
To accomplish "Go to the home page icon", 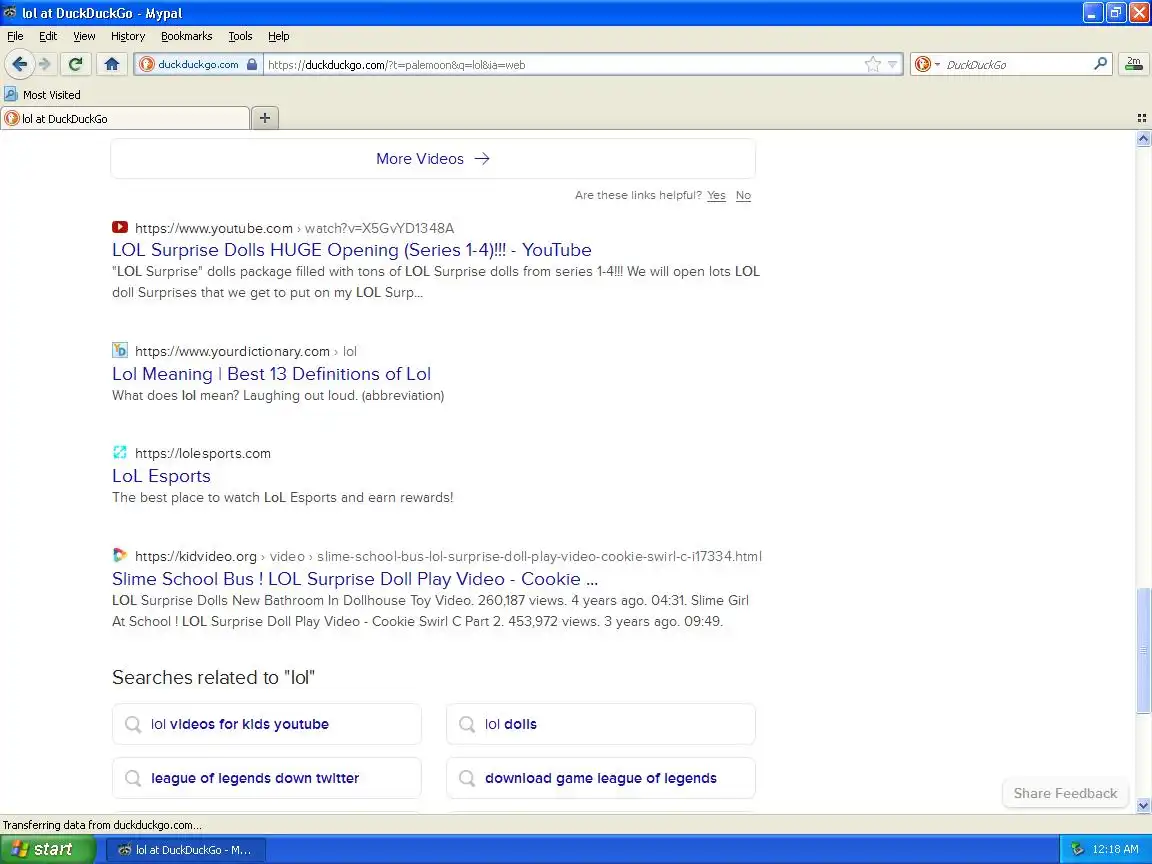I will [112, 64].
